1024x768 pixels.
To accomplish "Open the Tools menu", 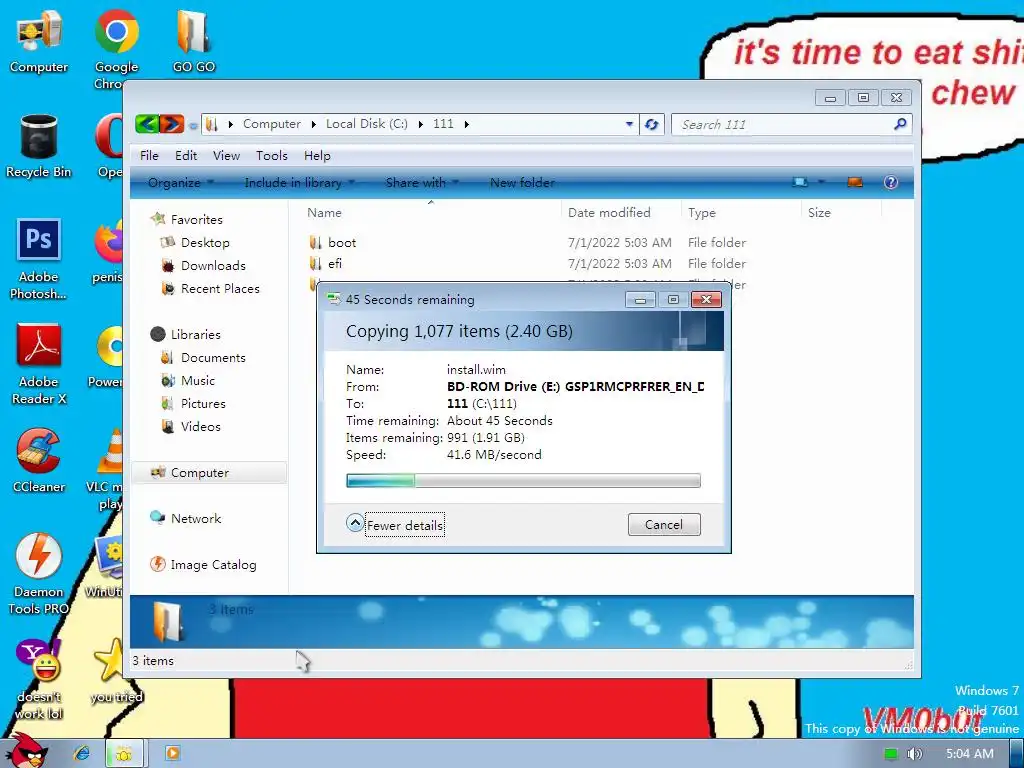I will point(271,155).
